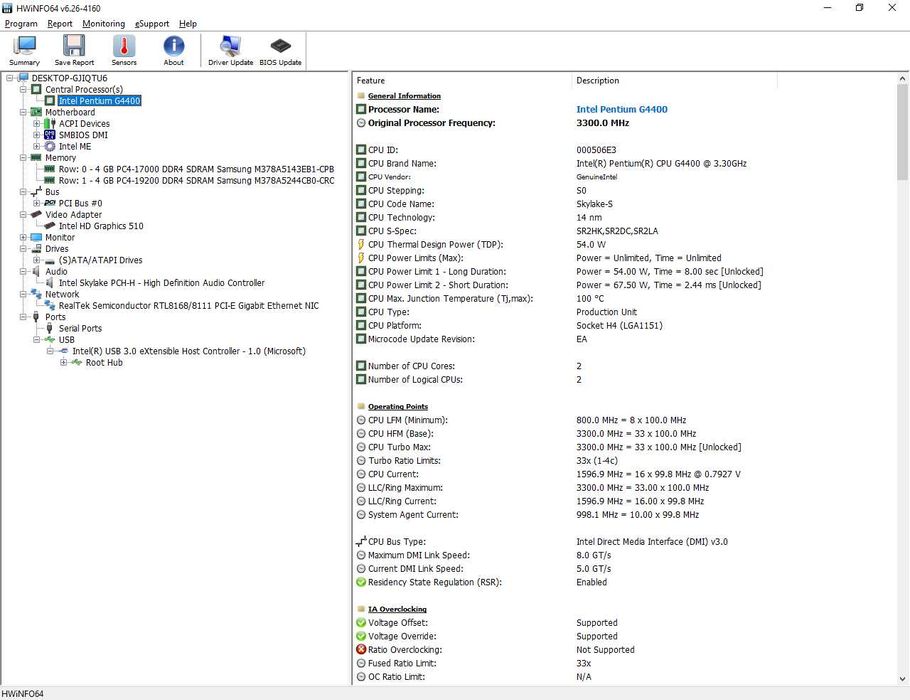Click the DESKTOP-GJIQTU6 computer icon
Screen dimensions: 910x700
[x=23, y=78]
